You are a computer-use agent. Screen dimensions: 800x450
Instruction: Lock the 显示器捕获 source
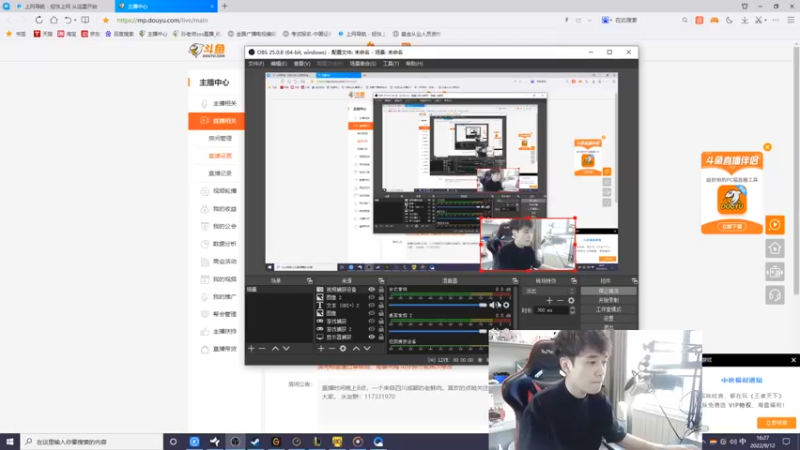tap(381, 337)
